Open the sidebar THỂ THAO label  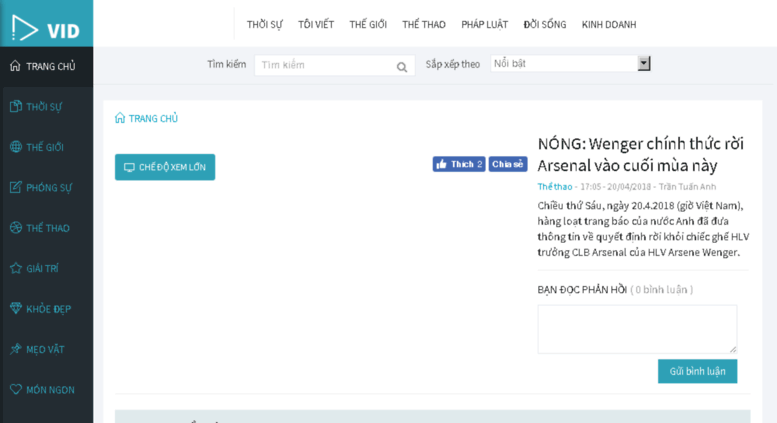point(48,228)
